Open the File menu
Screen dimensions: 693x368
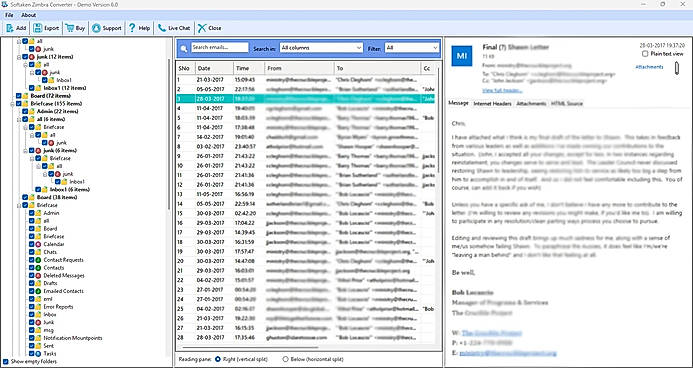coord(9,15)
